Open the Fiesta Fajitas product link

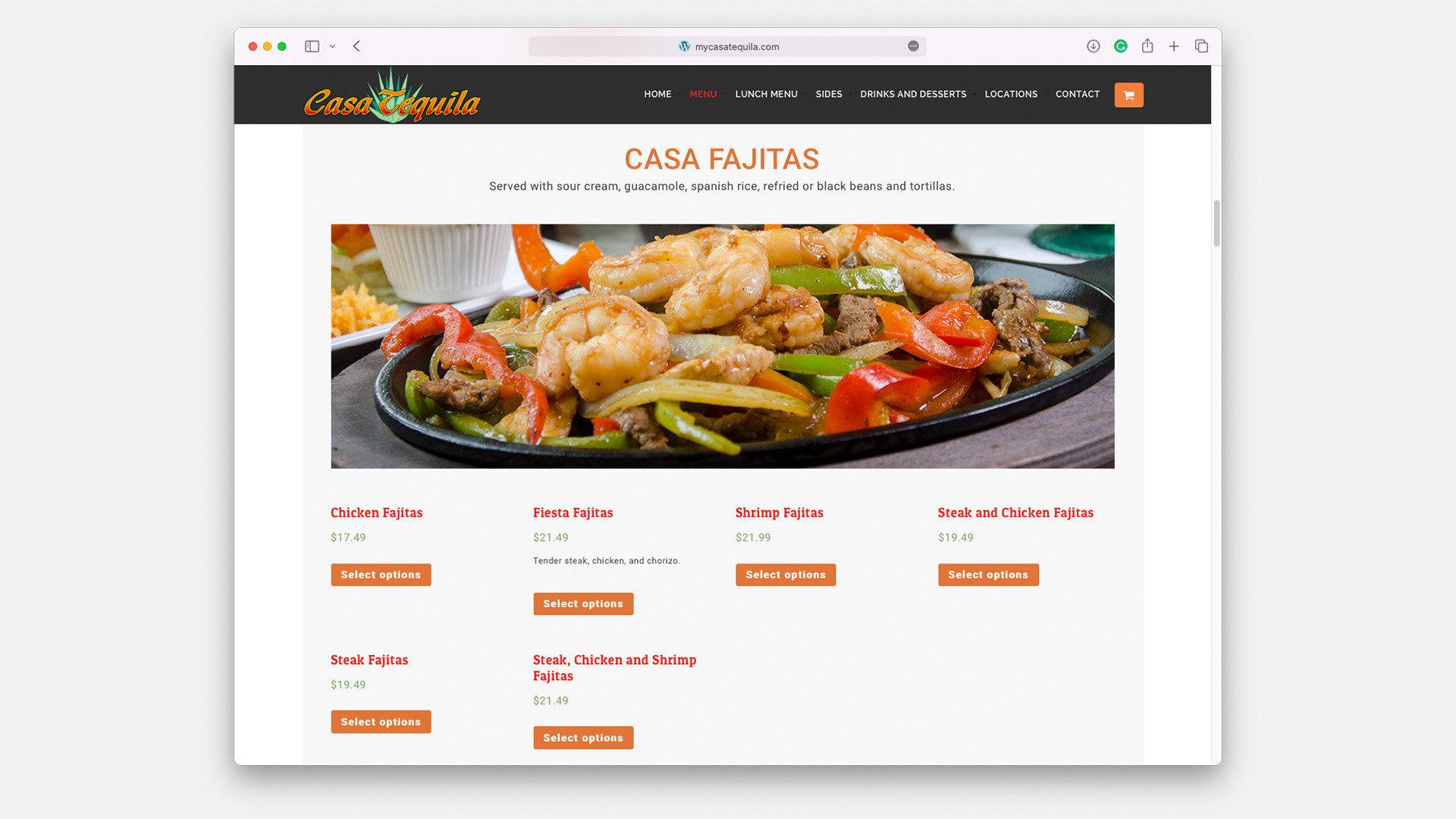pos(573,513)
